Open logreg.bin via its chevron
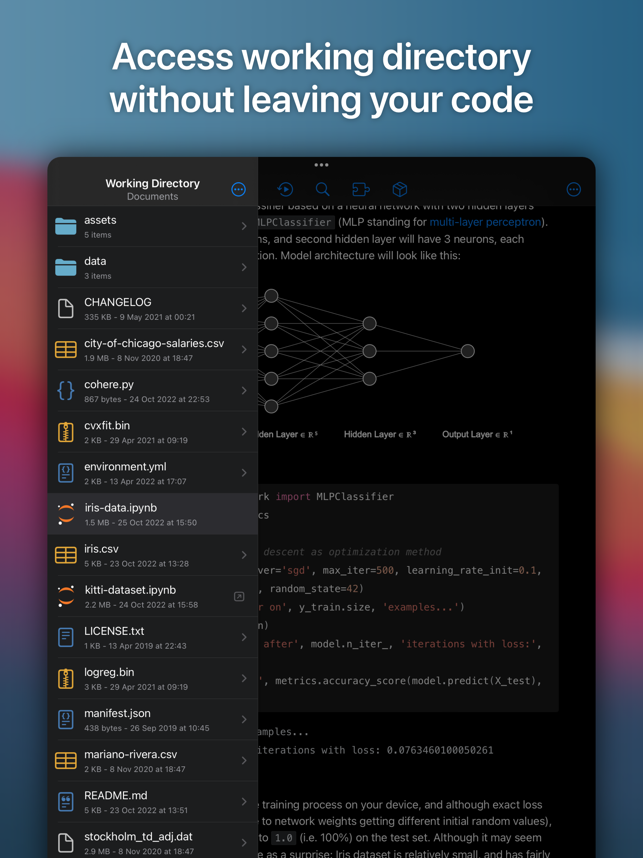 244,679
